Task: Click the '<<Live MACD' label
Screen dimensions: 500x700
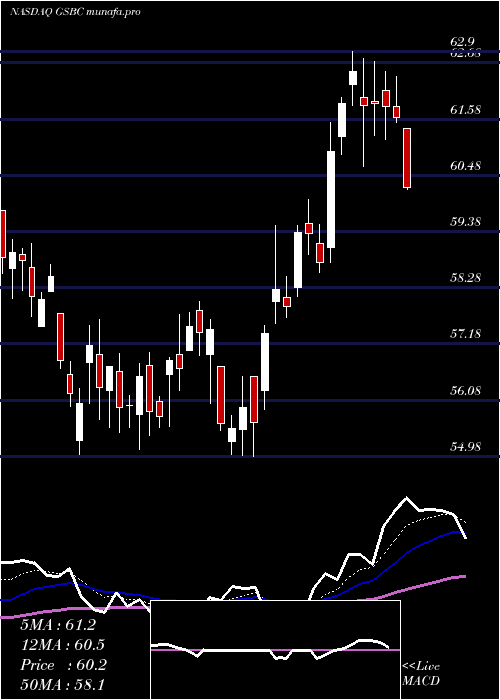Action: coord(421,673)
